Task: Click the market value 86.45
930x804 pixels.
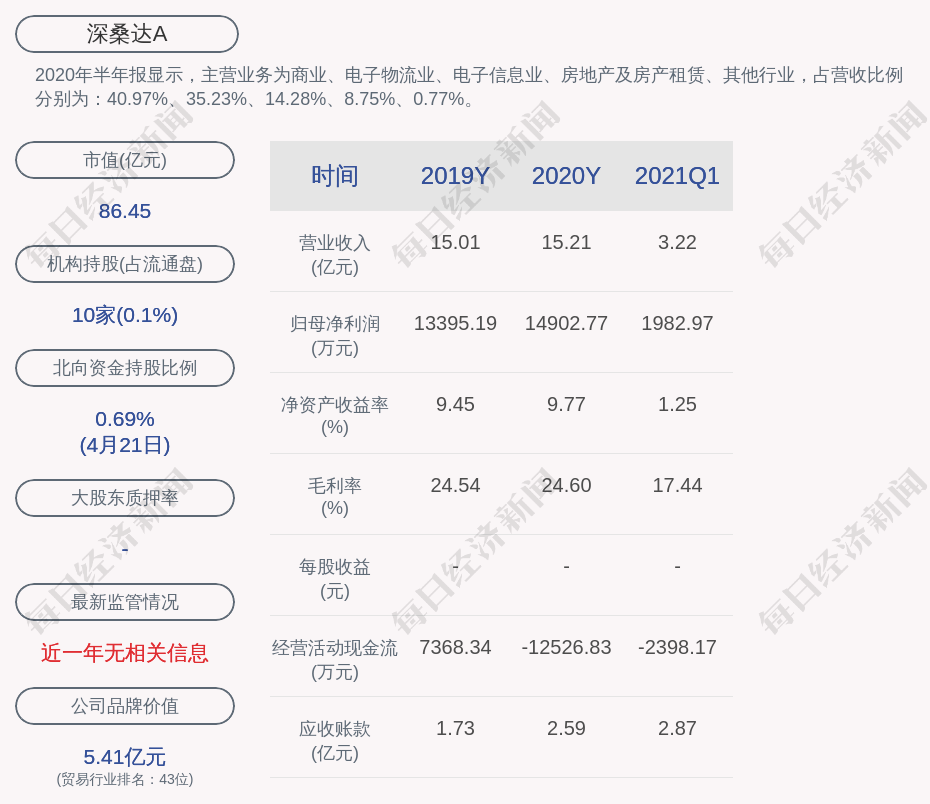Action: (125, 211)
